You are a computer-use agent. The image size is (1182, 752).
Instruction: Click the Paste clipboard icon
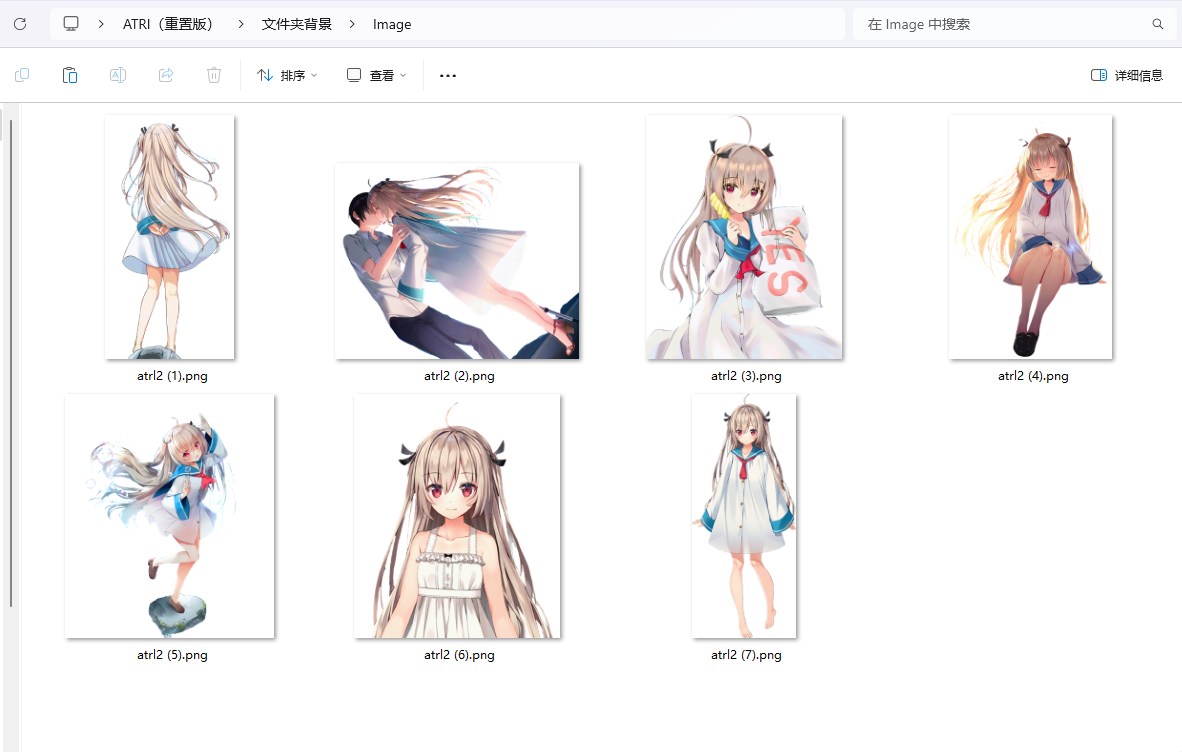tap(70, 75)
